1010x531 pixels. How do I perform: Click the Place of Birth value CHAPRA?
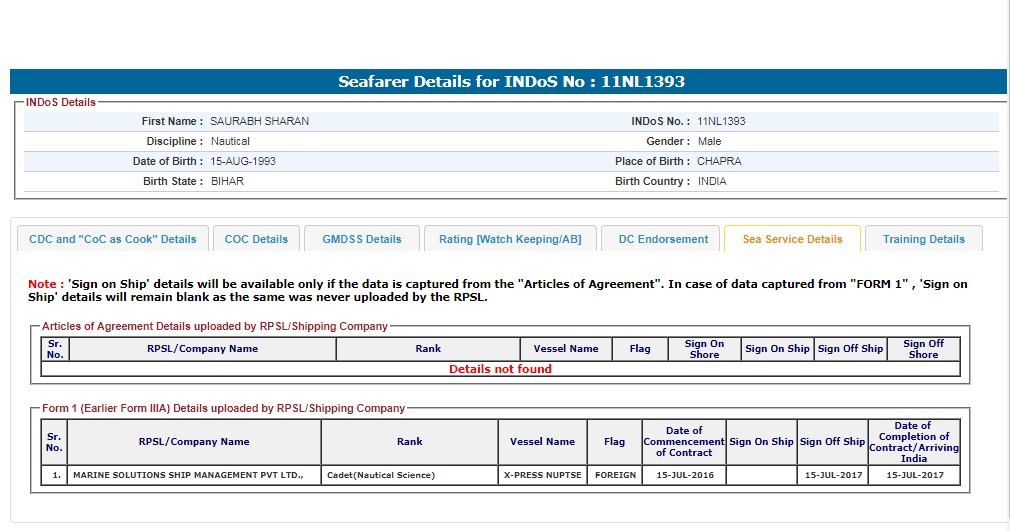719,161
